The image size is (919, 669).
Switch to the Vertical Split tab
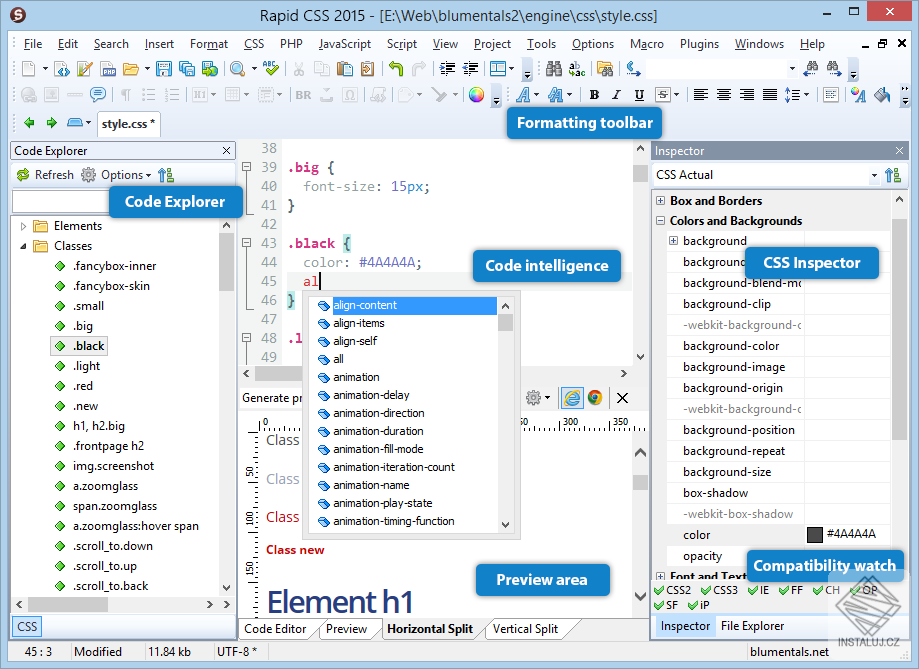pos(528,629)
